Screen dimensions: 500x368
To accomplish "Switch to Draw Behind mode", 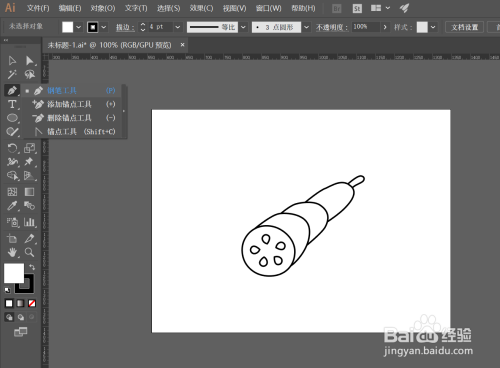I will click(x=21, y=317).
